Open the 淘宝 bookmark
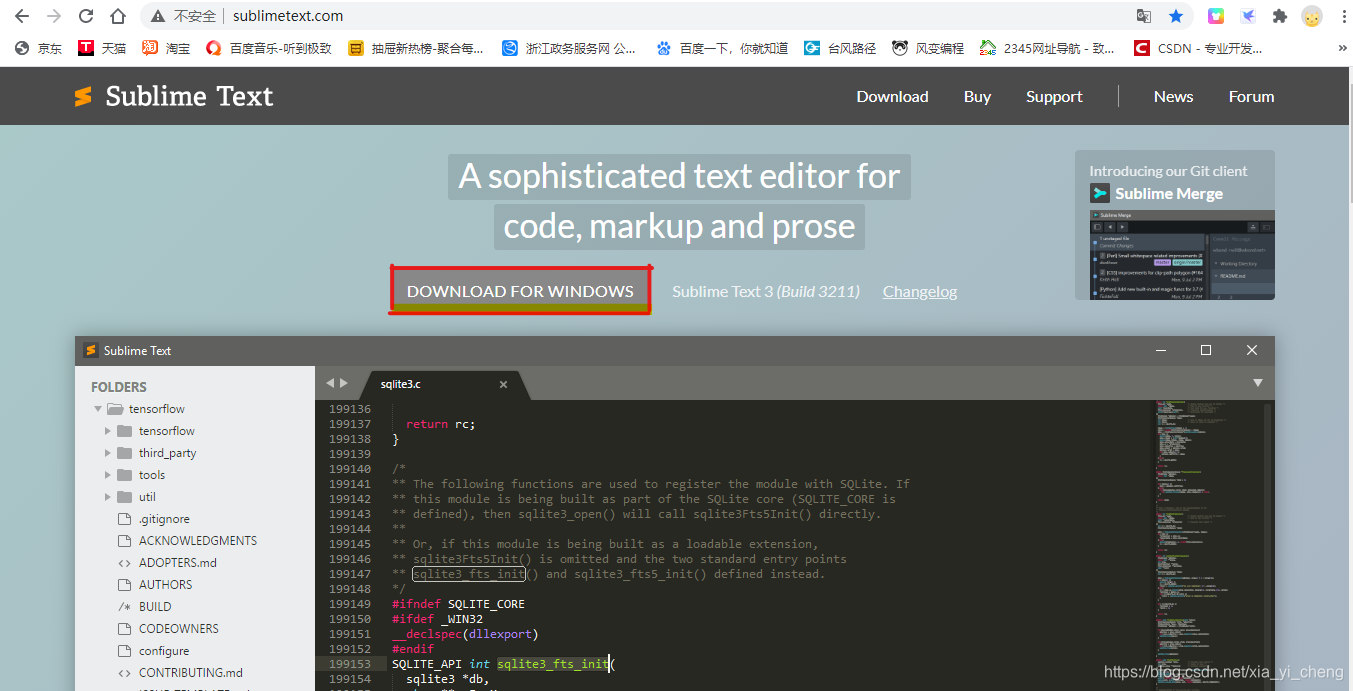This screenshot has width=1353, height=691. point(166,47)
